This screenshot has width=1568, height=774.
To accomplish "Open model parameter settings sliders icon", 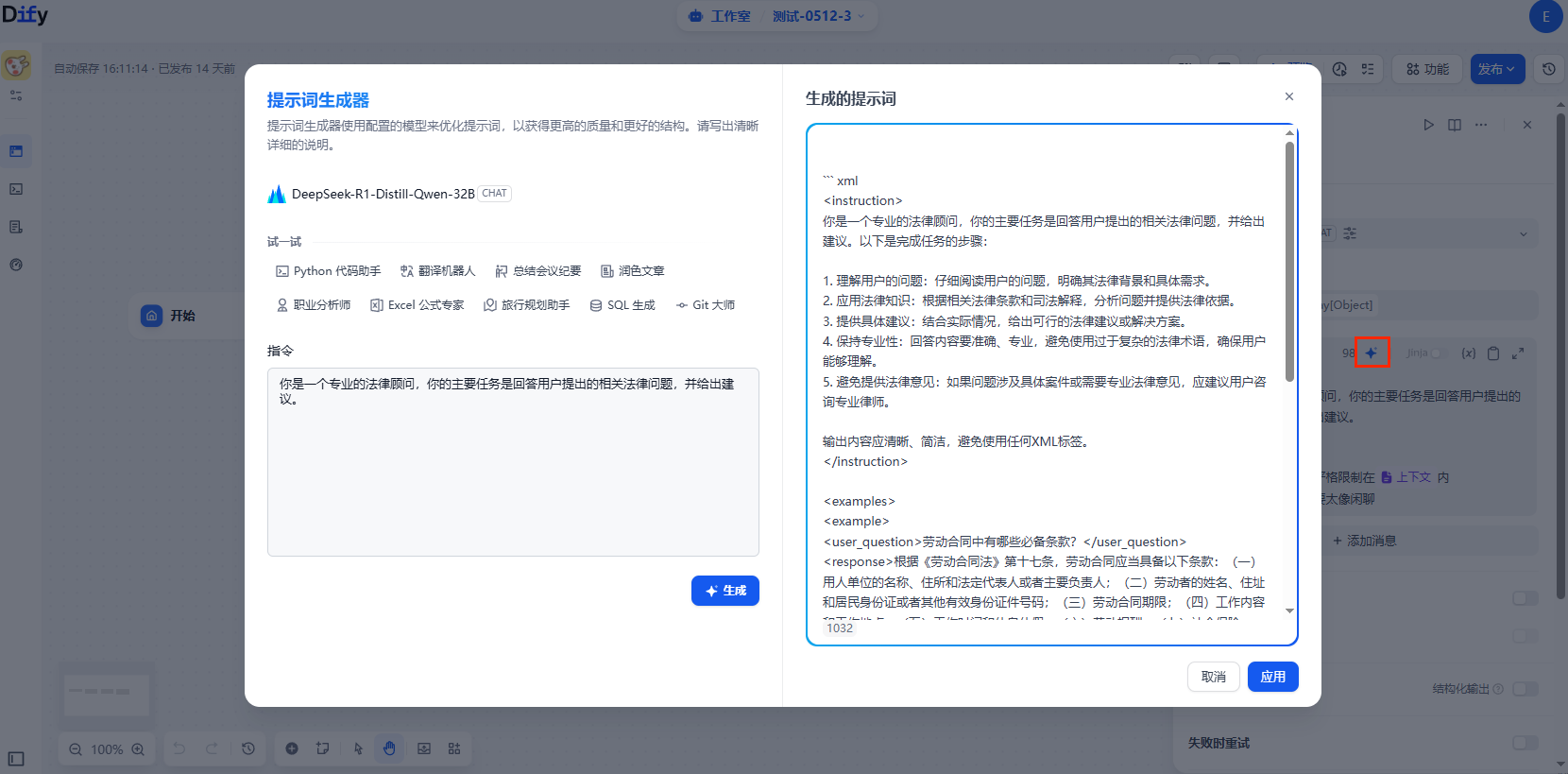I will [1350, 233].
